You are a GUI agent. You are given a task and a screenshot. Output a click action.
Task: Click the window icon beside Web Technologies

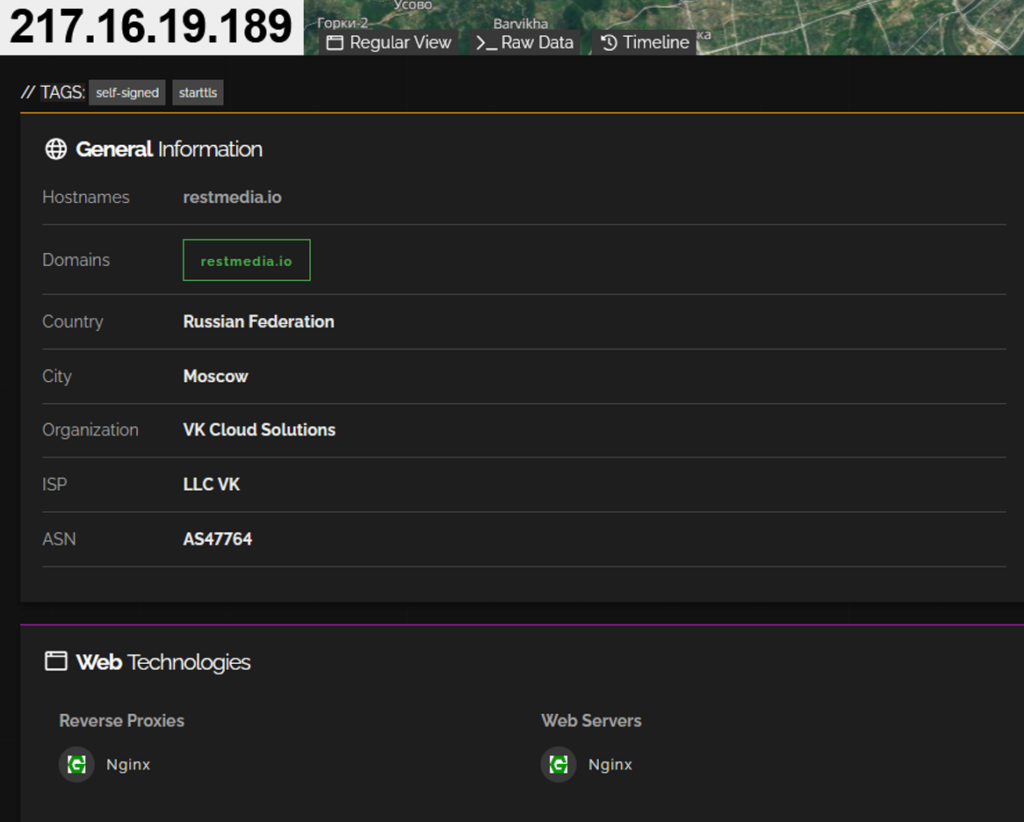(x=56, y=662)
